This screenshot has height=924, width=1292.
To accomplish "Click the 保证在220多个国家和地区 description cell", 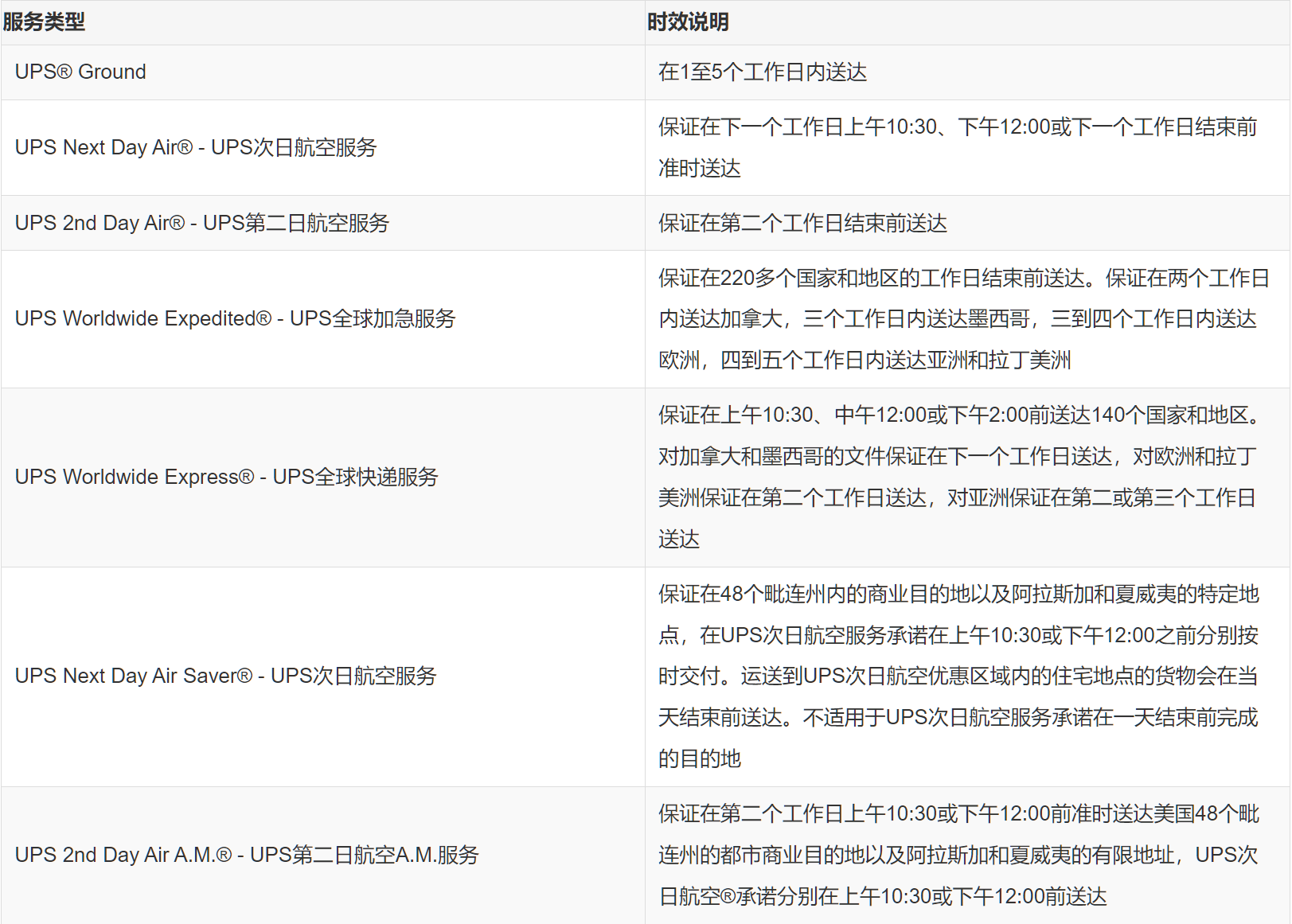I will coord(967,319).
